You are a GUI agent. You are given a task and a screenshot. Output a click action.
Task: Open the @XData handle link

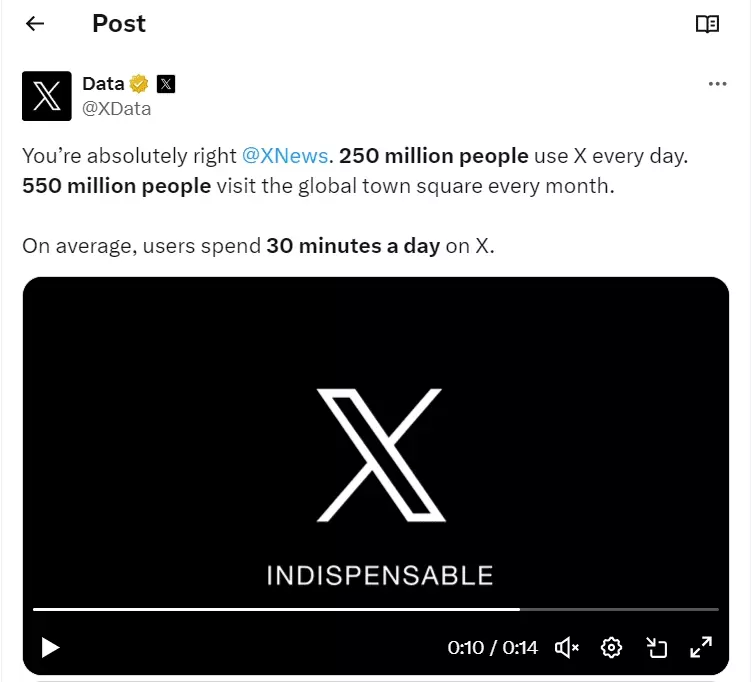[116, 109]
